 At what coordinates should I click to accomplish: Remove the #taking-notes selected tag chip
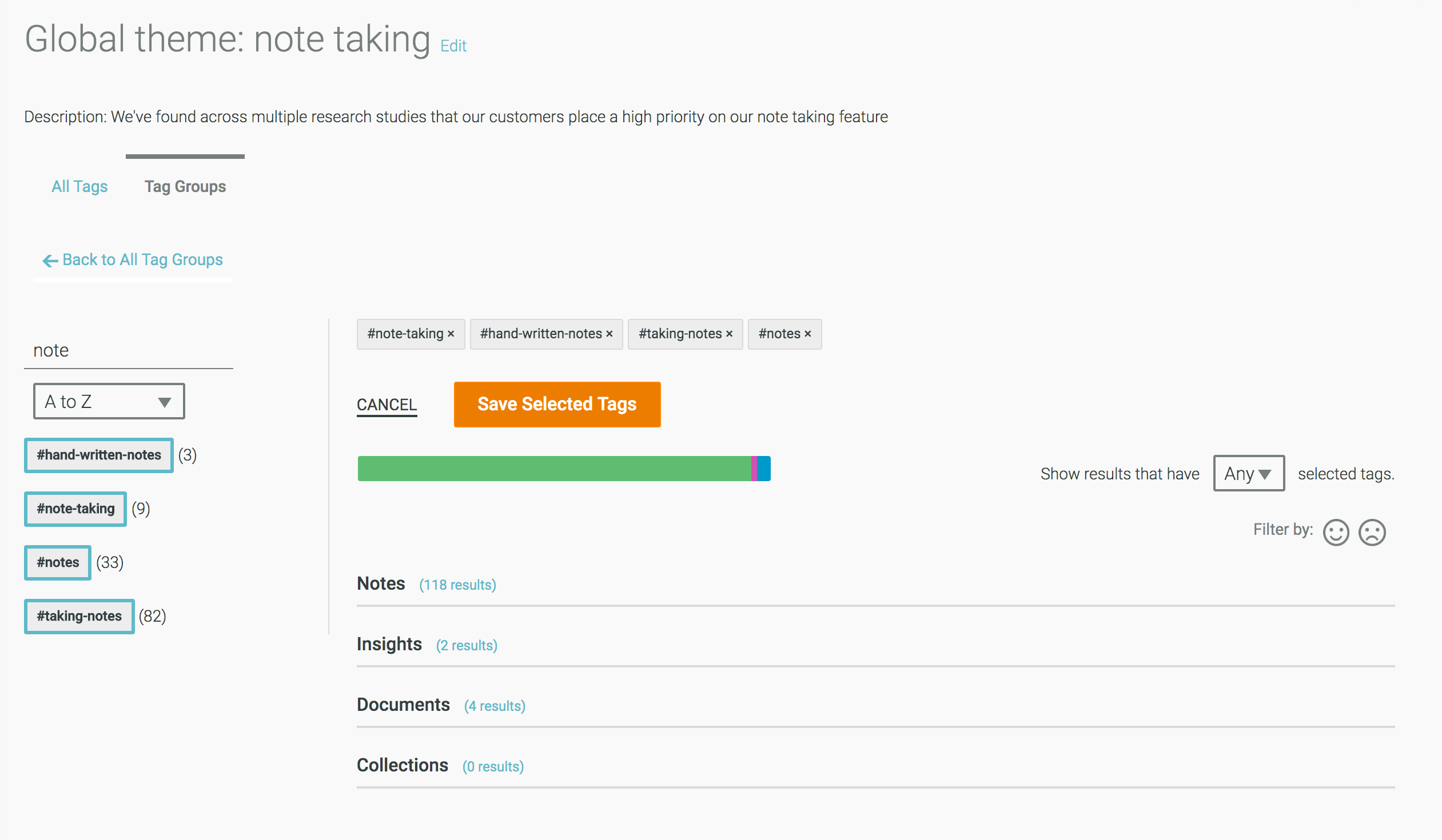(x=729, y=334)
